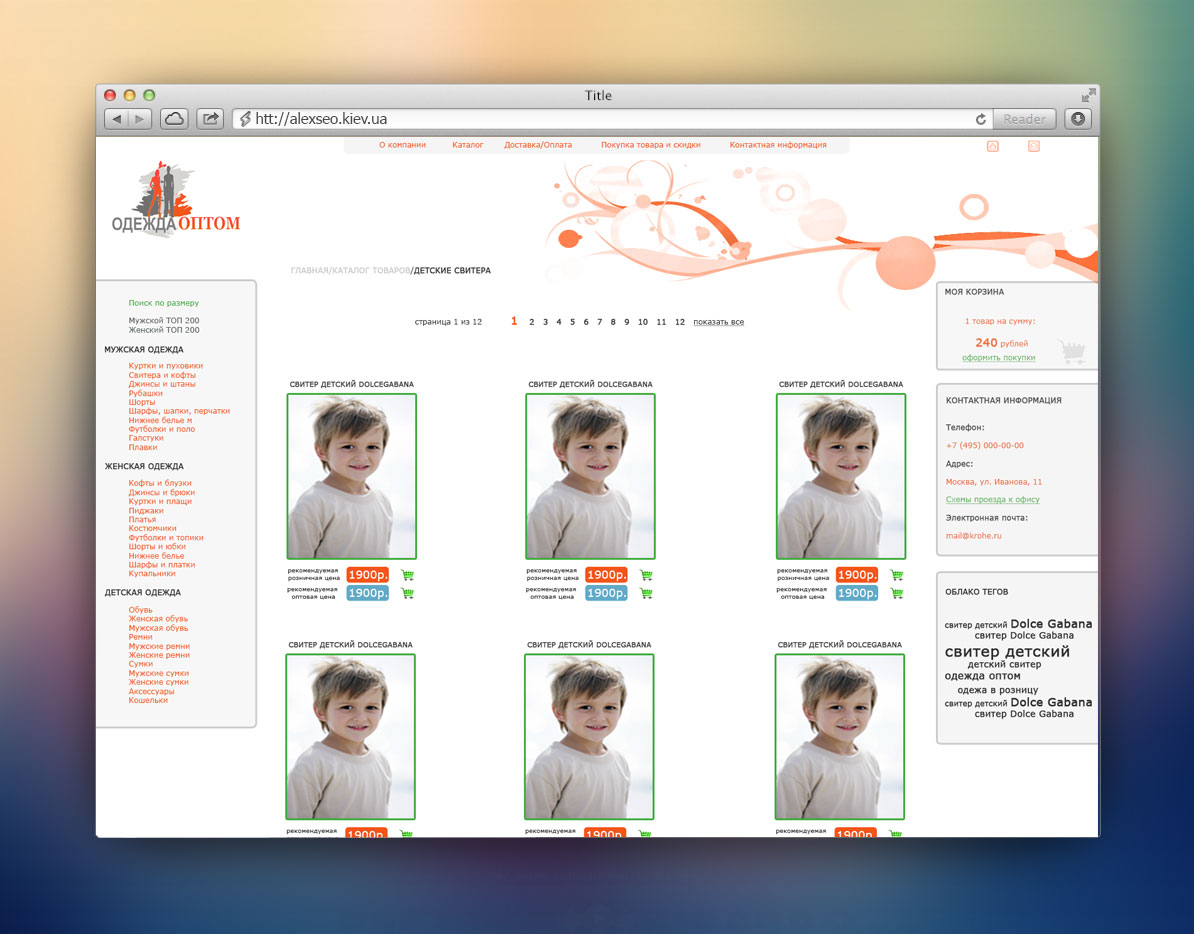1194x934 pixels.
Task: Select Куртки и пуховики in men's clothing
Action: coord(165,366)
